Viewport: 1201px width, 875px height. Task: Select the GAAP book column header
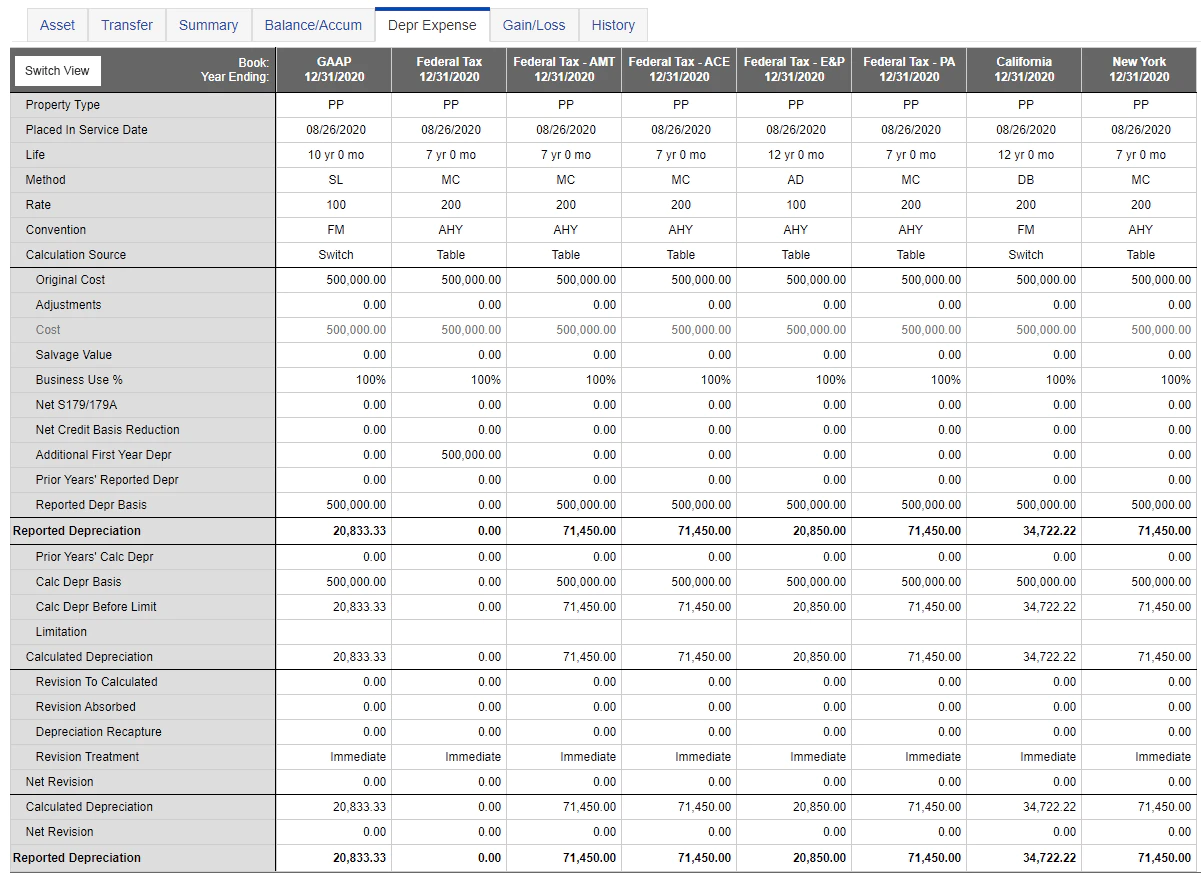click(334, 69)
